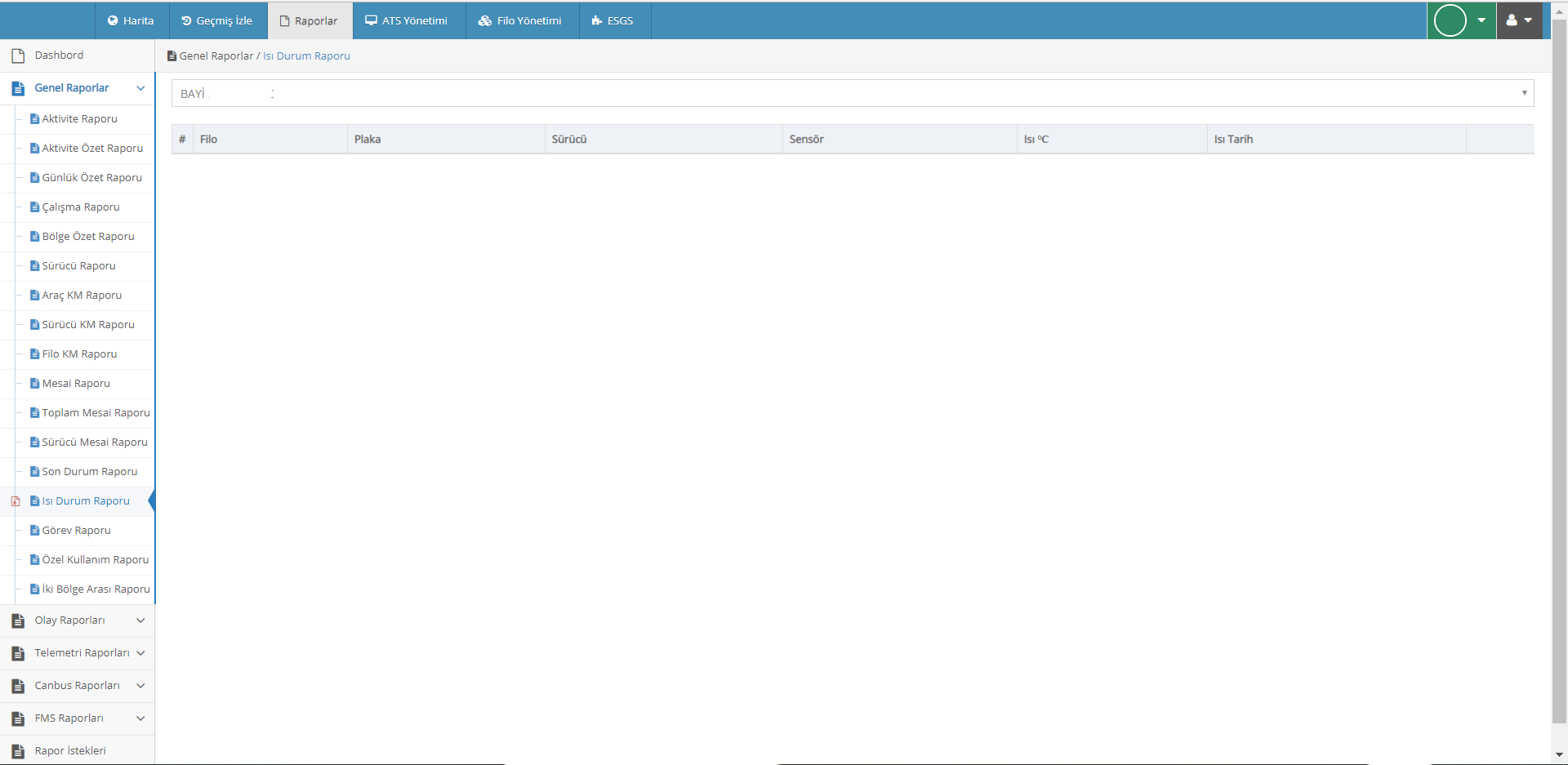Click the Harita globe icon

tap(113, 20)
